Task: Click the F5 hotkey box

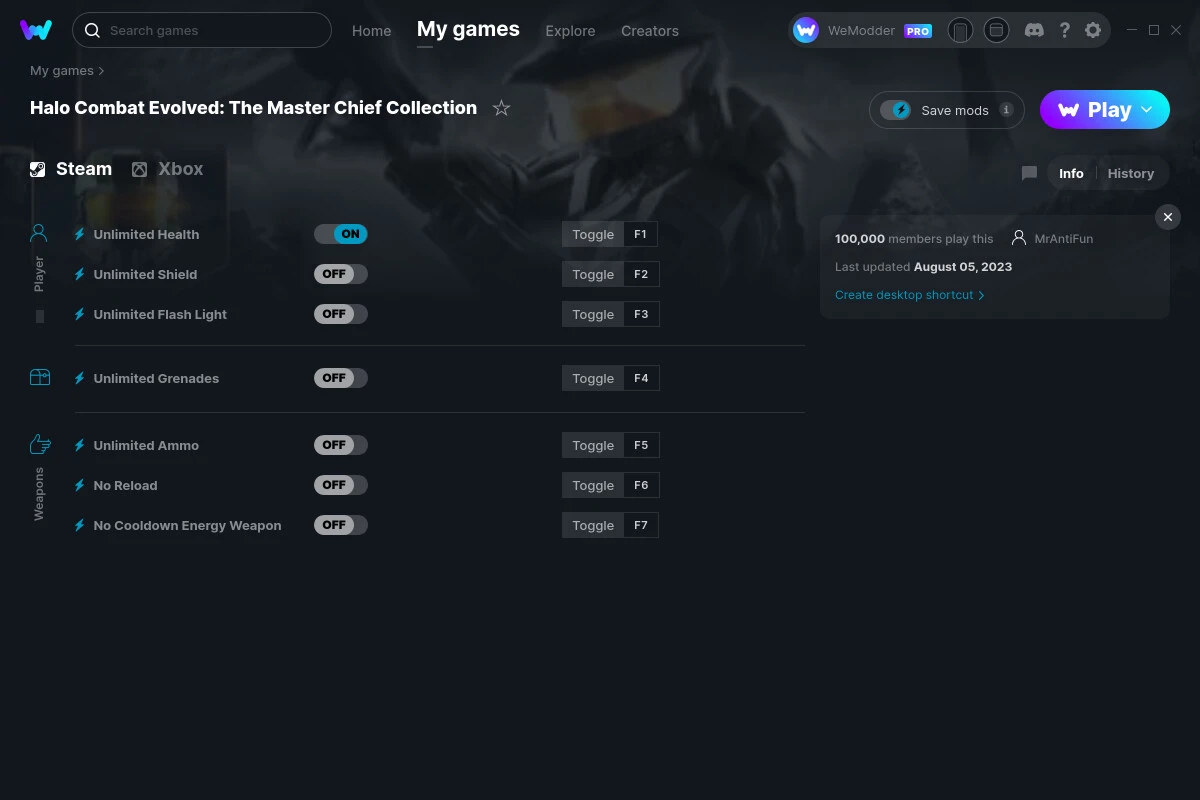Action: (641, 445)
